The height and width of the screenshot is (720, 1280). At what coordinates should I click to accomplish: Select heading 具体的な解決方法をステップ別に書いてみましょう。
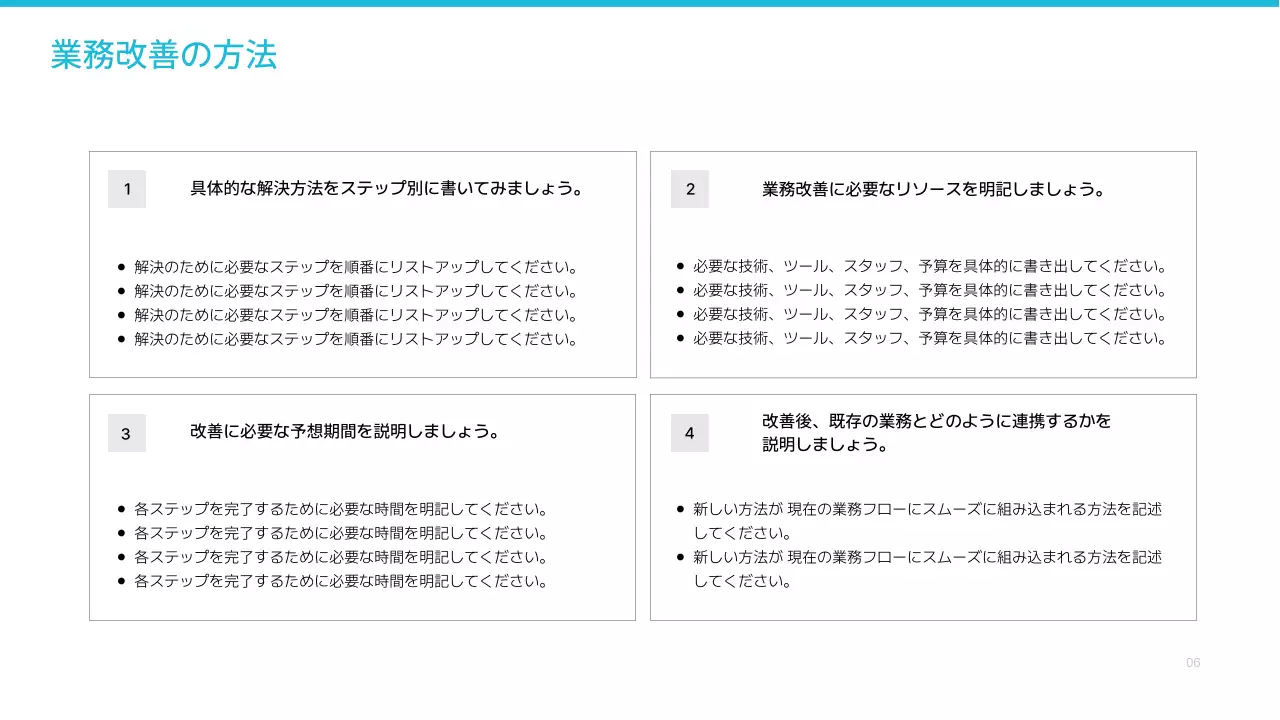coord(386,188)
